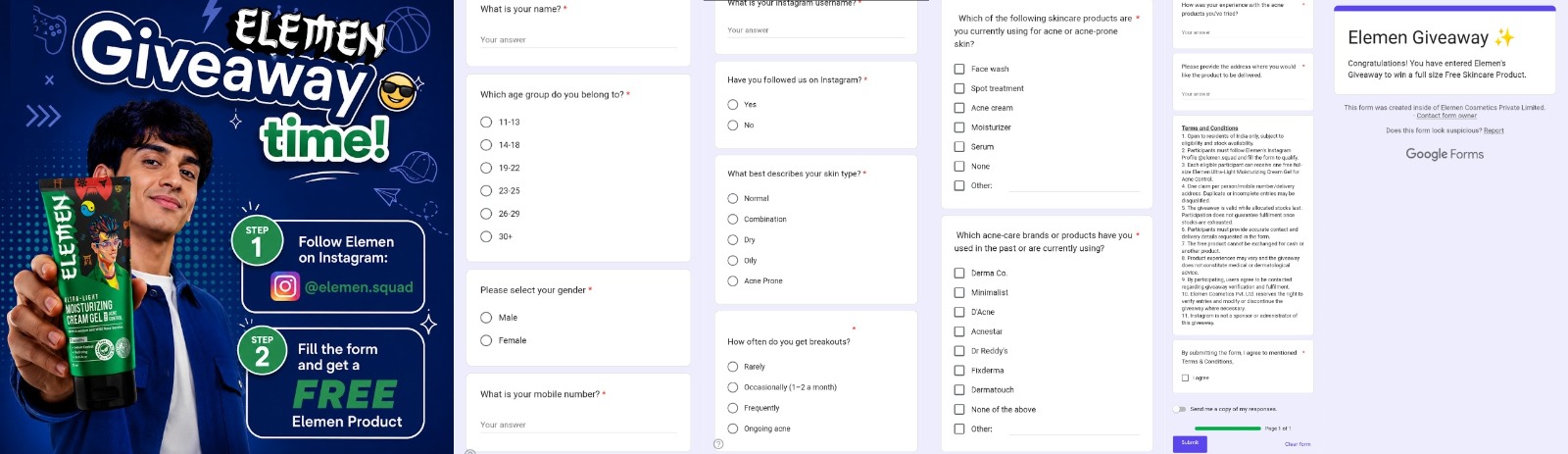
Task: Choose Frequently for breakouts
Action: pyautogui.click(x=732, y=408)
